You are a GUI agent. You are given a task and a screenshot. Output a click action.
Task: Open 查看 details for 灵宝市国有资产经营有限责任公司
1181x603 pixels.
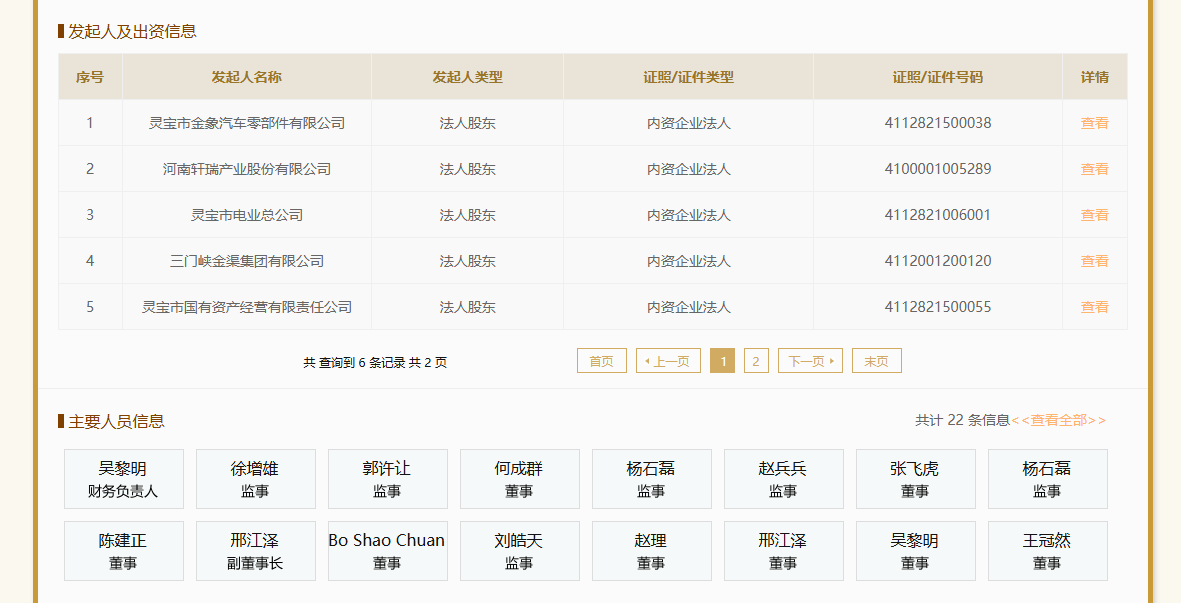point(1094,306)
